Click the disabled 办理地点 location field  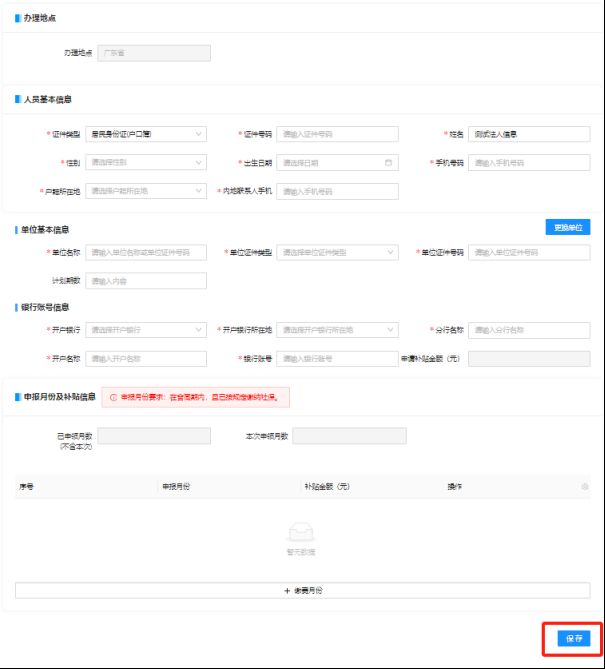(x=154, y=53)
